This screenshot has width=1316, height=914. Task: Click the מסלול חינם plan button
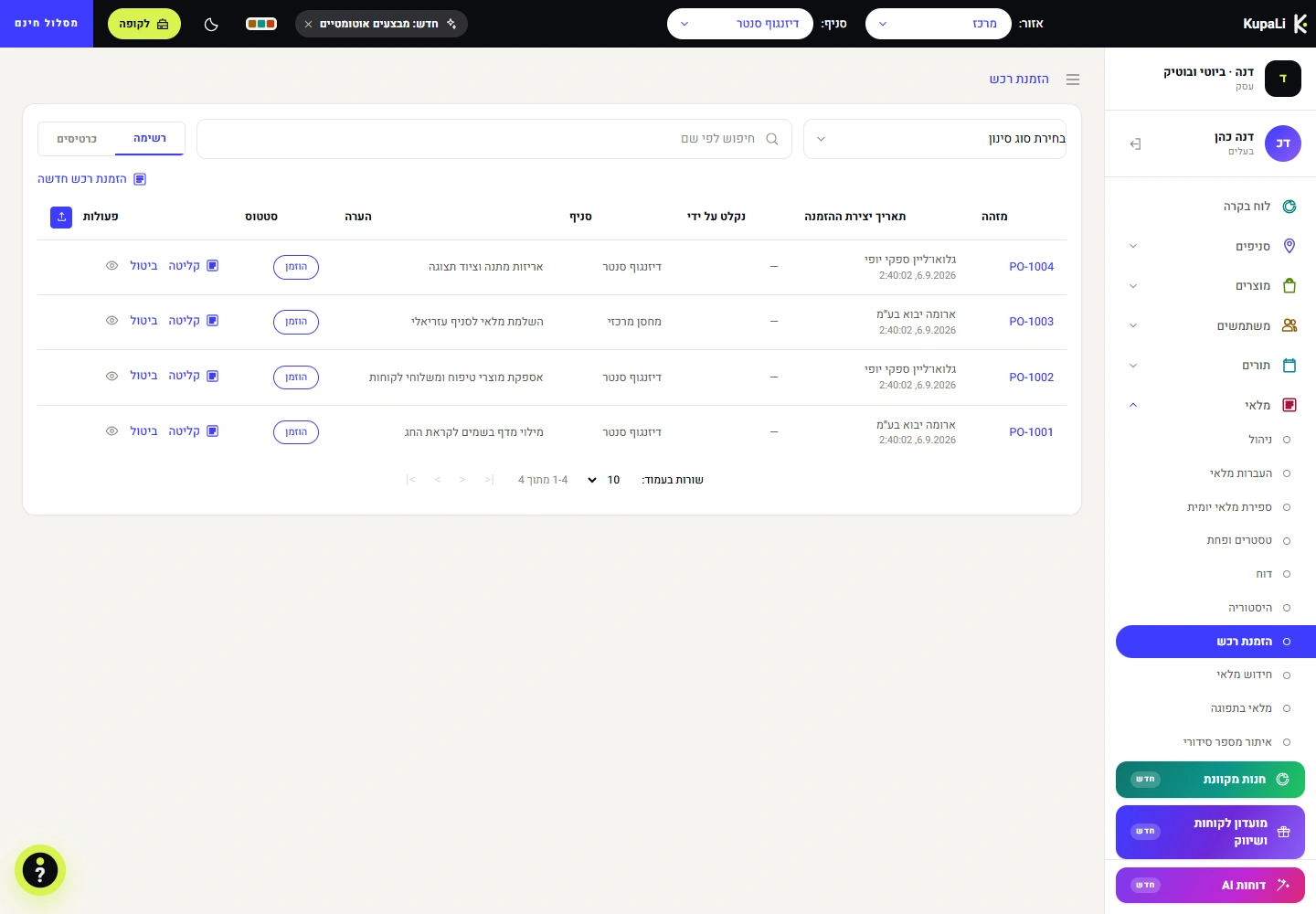pos(47,24)
